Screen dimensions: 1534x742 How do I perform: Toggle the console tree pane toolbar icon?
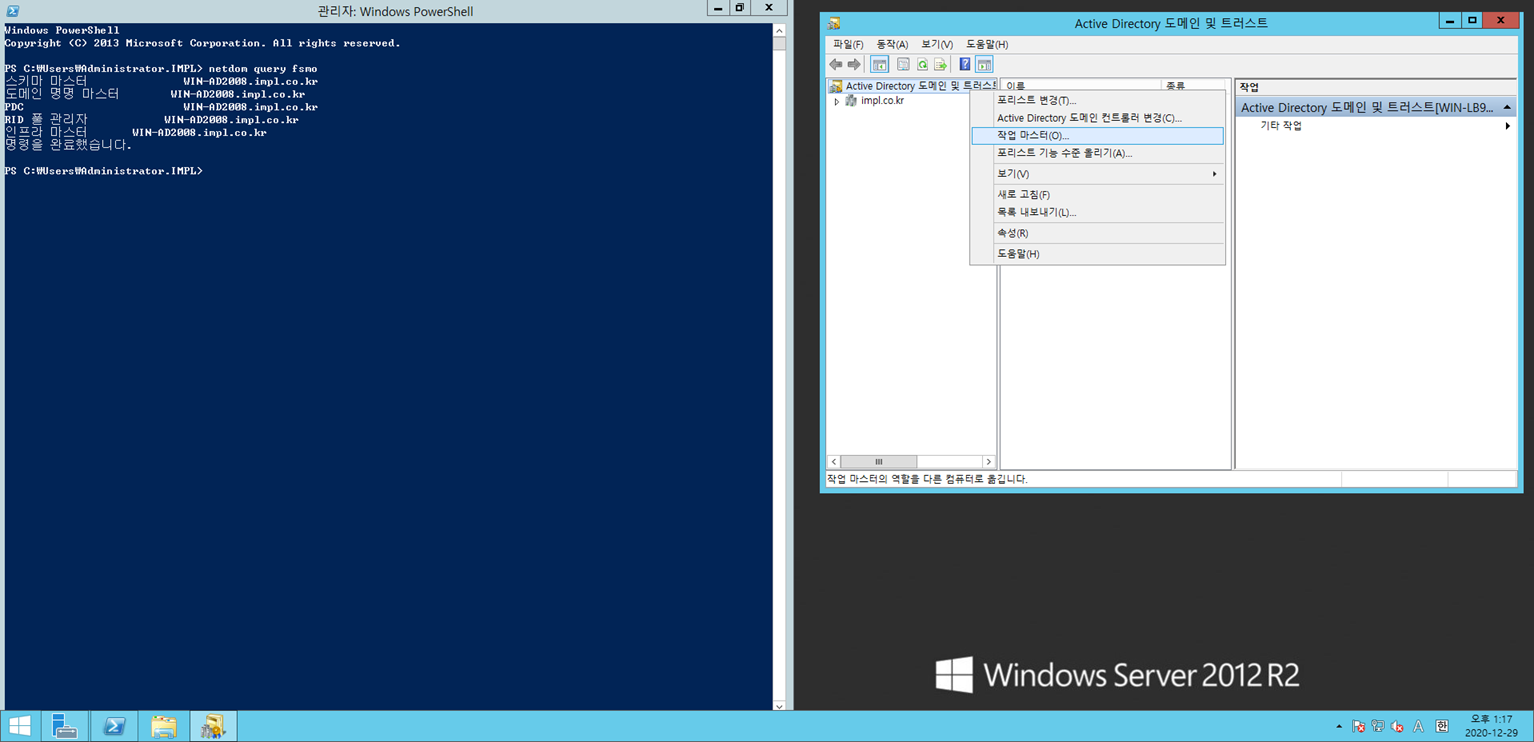879,65
